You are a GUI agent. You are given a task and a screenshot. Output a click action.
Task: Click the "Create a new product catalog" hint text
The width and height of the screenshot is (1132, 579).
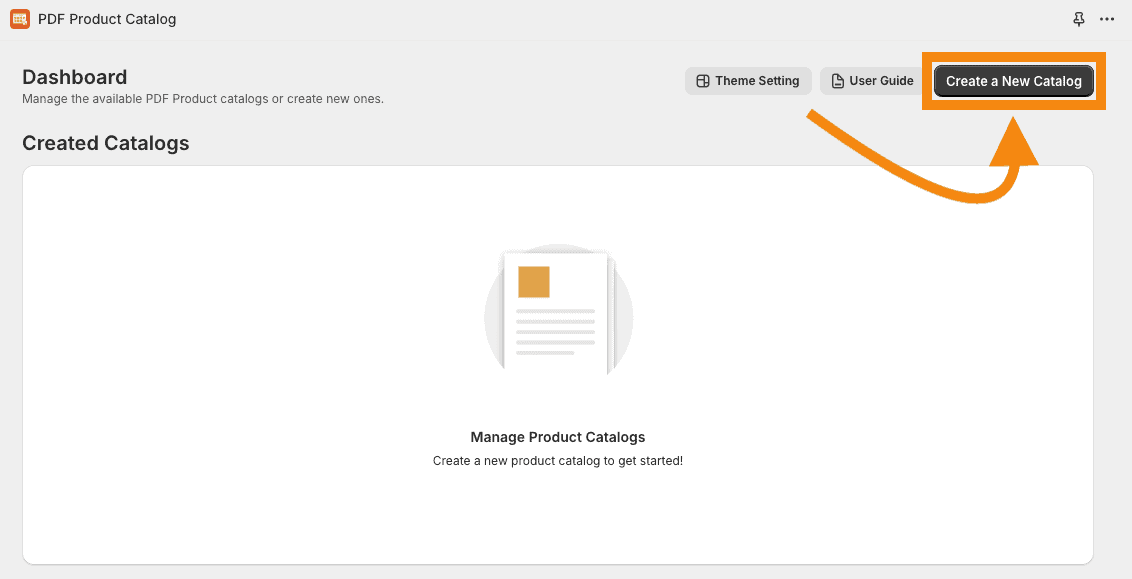pyautogui.click(x=557, y=461)
